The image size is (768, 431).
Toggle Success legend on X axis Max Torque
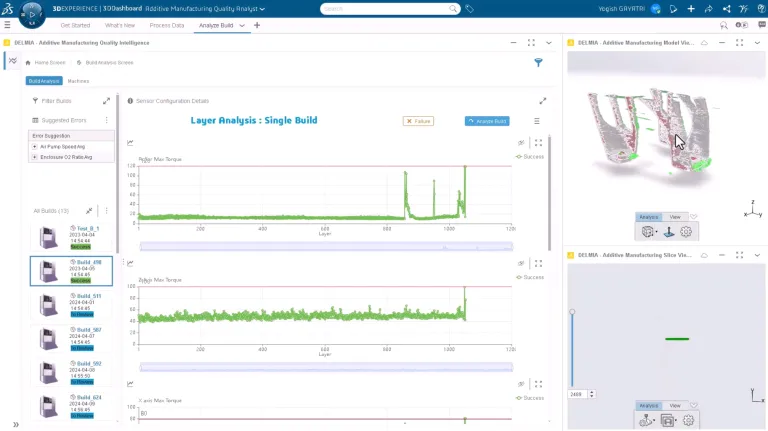pyautogui.click(x=530, y=398)
